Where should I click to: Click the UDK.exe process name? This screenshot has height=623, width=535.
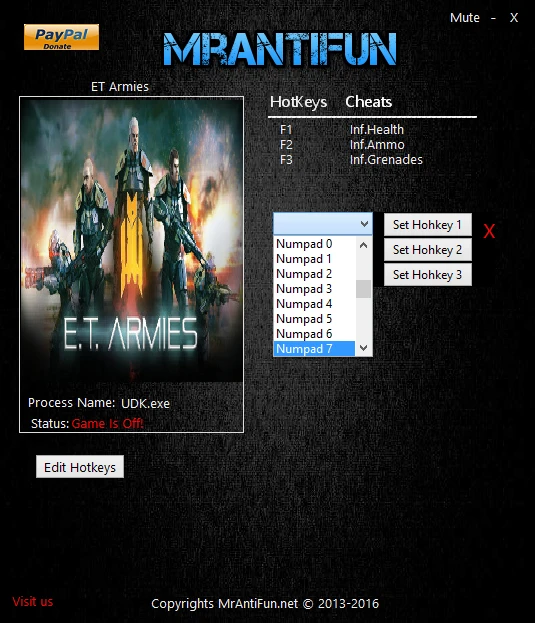click(145, 403)
